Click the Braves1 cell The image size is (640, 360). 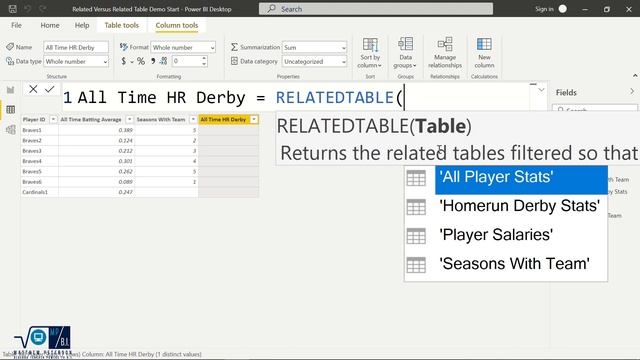coord(40,130)
